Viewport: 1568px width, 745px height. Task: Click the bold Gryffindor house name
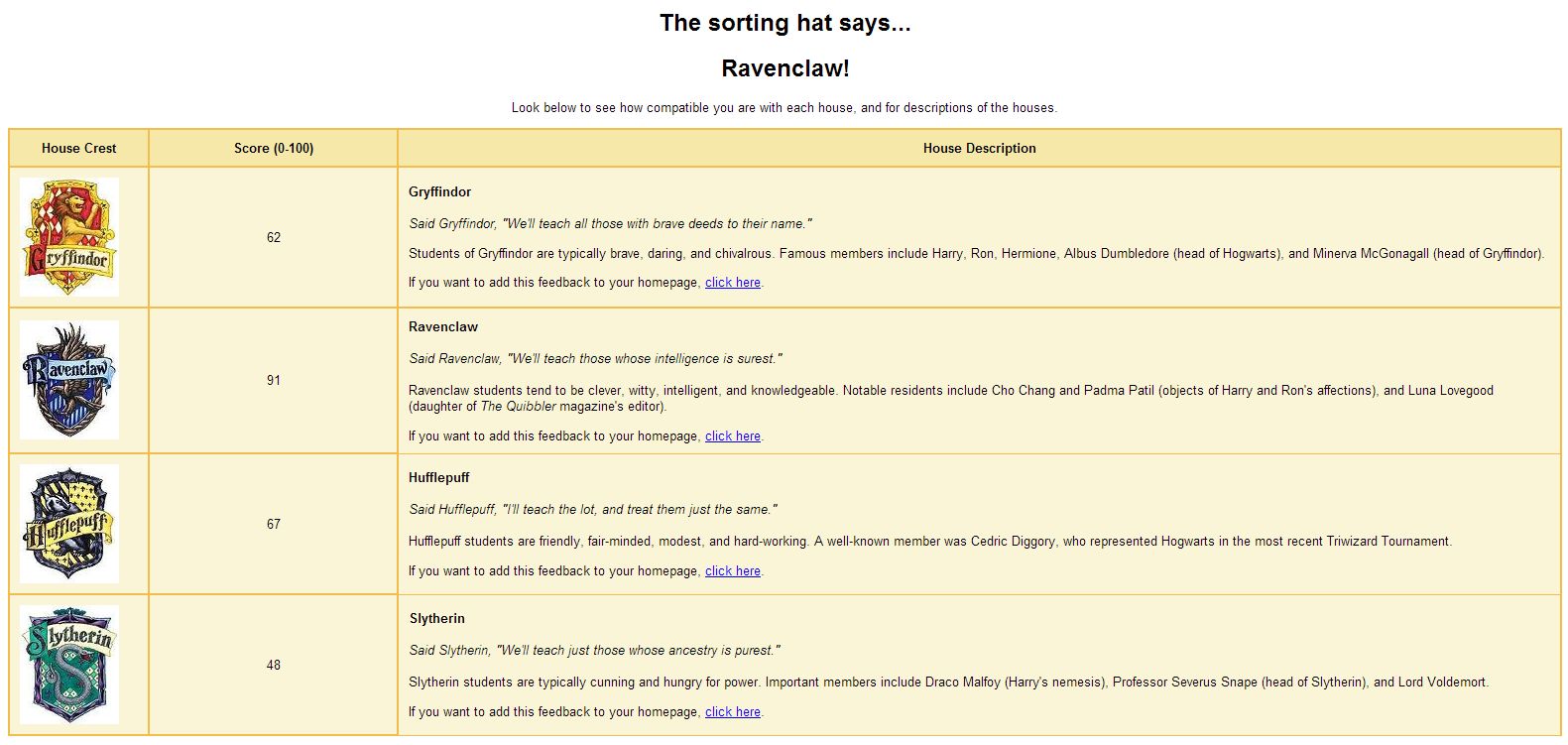pos(439,191)
